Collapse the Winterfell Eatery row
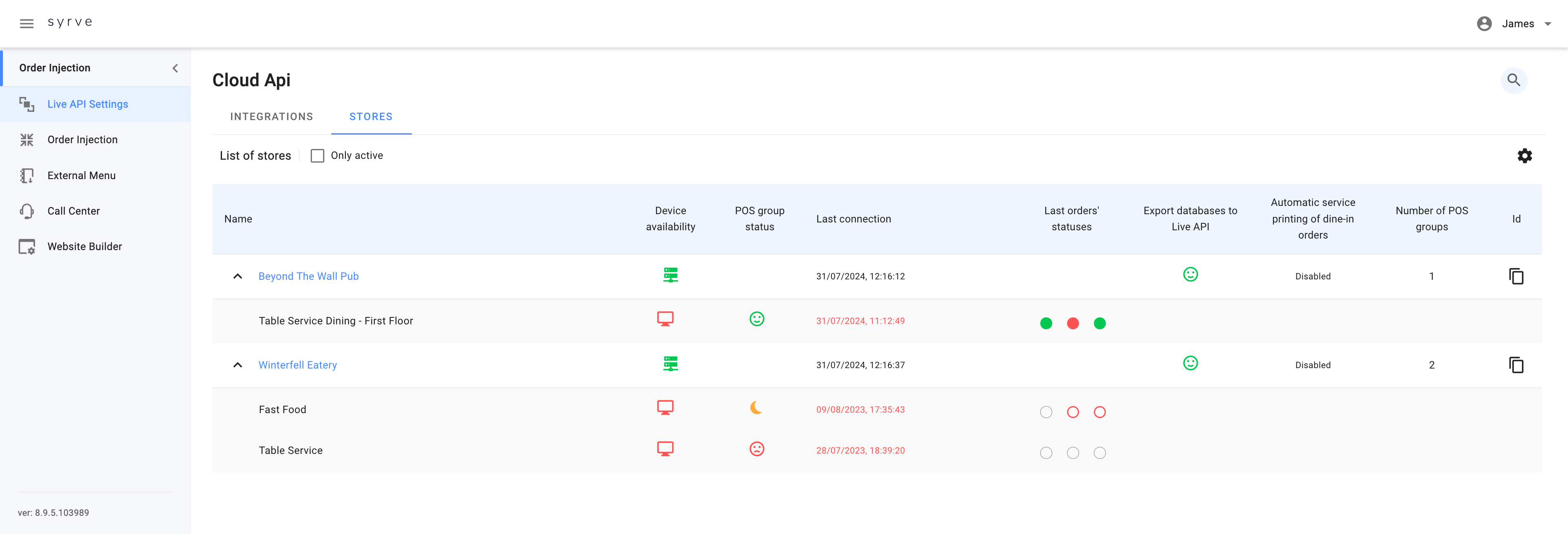This screenshot has width=1568, height=534. [237, 365]
